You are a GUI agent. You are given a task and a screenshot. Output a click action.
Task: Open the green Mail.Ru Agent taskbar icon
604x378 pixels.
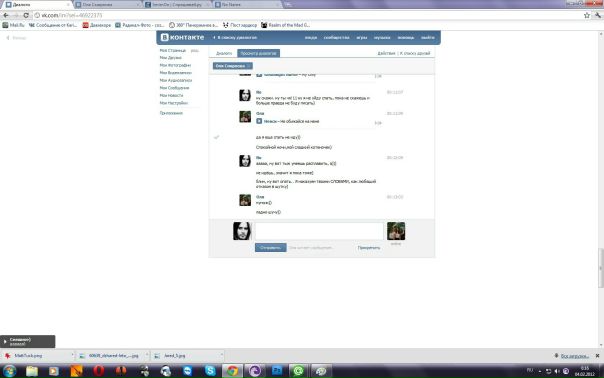tap(299, 371)
